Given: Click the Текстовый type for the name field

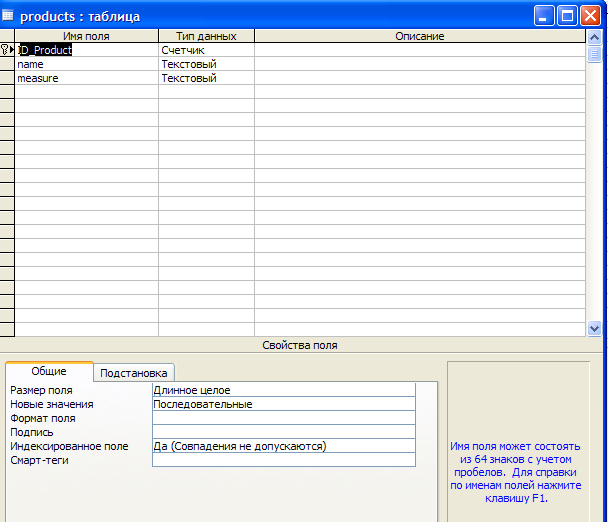Looking at the screenshot, I should click(x=206, y=64).
